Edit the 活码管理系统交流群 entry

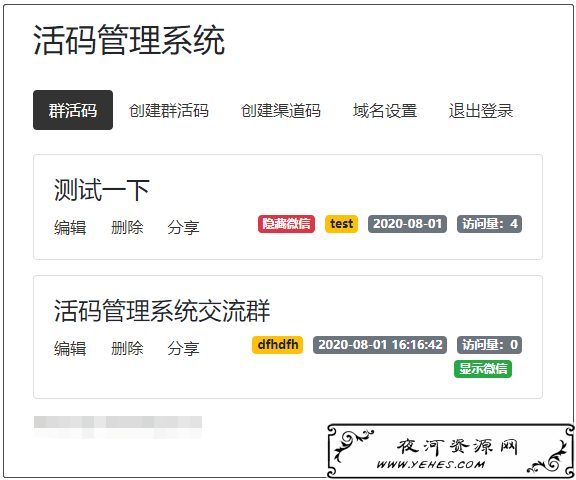70,348
